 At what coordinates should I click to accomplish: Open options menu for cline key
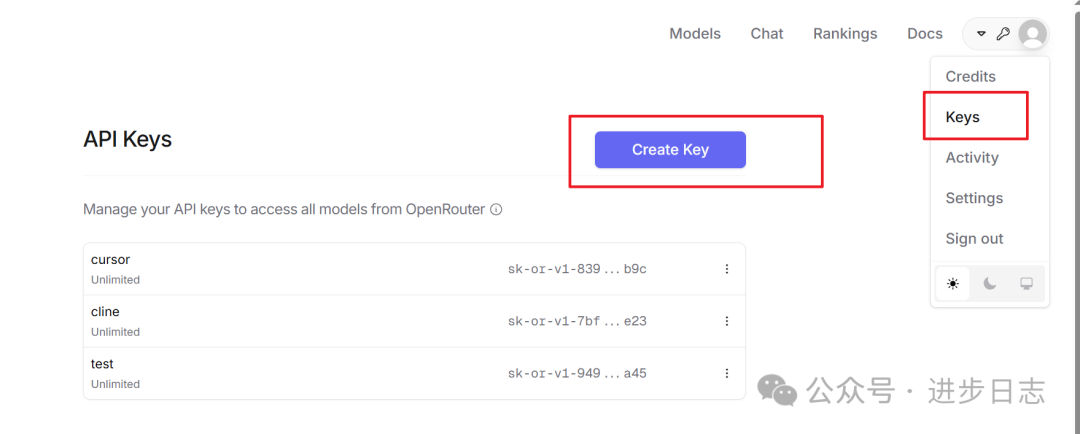[x=726, y=321]
